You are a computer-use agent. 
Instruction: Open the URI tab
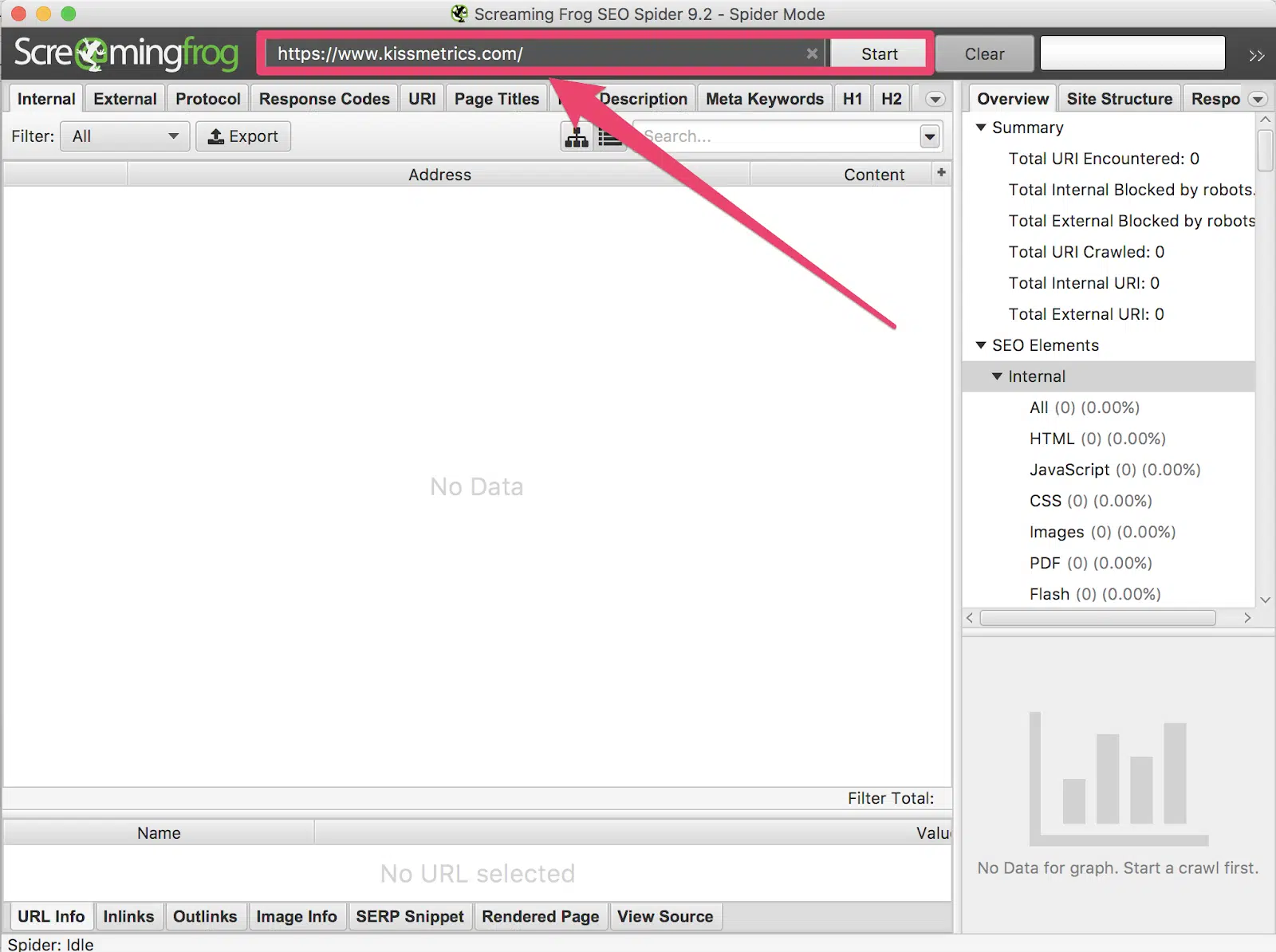(422, 99)
